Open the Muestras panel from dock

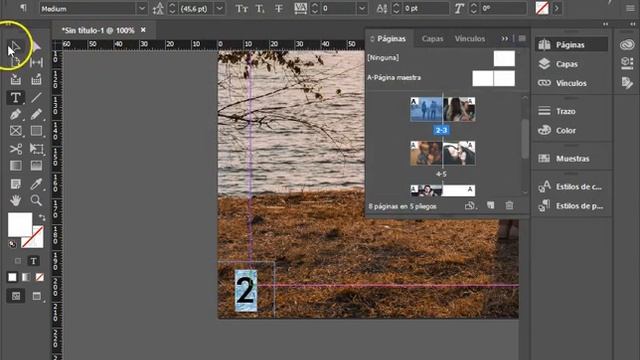tap(571, 158)
